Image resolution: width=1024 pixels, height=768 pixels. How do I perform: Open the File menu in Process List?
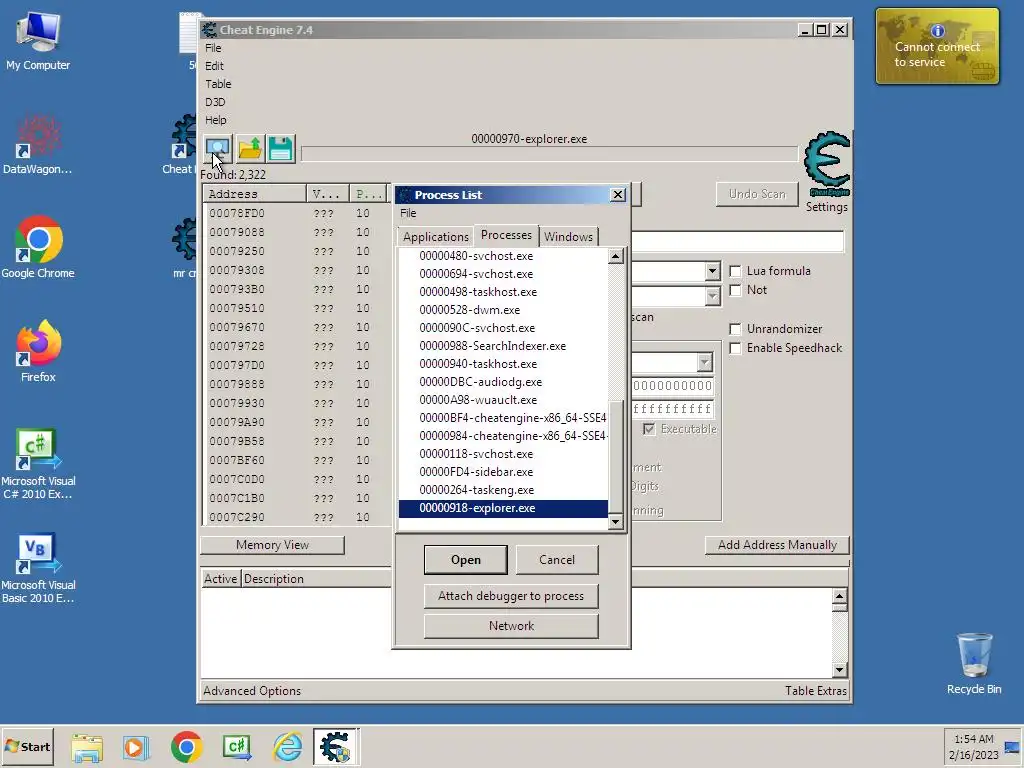(408, 213)
